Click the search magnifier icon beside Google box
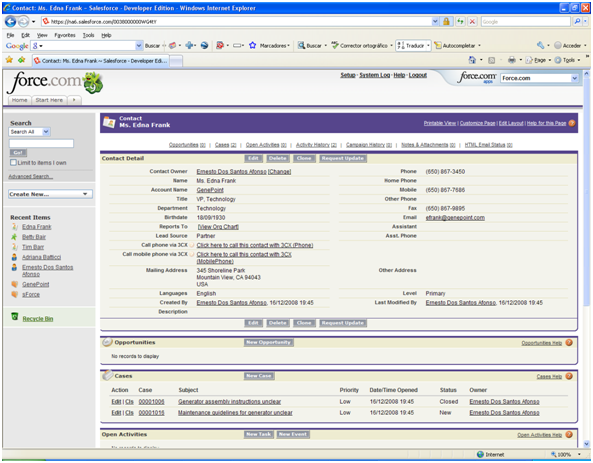This screenshot has height=463, width=593. tap(577, 22)
